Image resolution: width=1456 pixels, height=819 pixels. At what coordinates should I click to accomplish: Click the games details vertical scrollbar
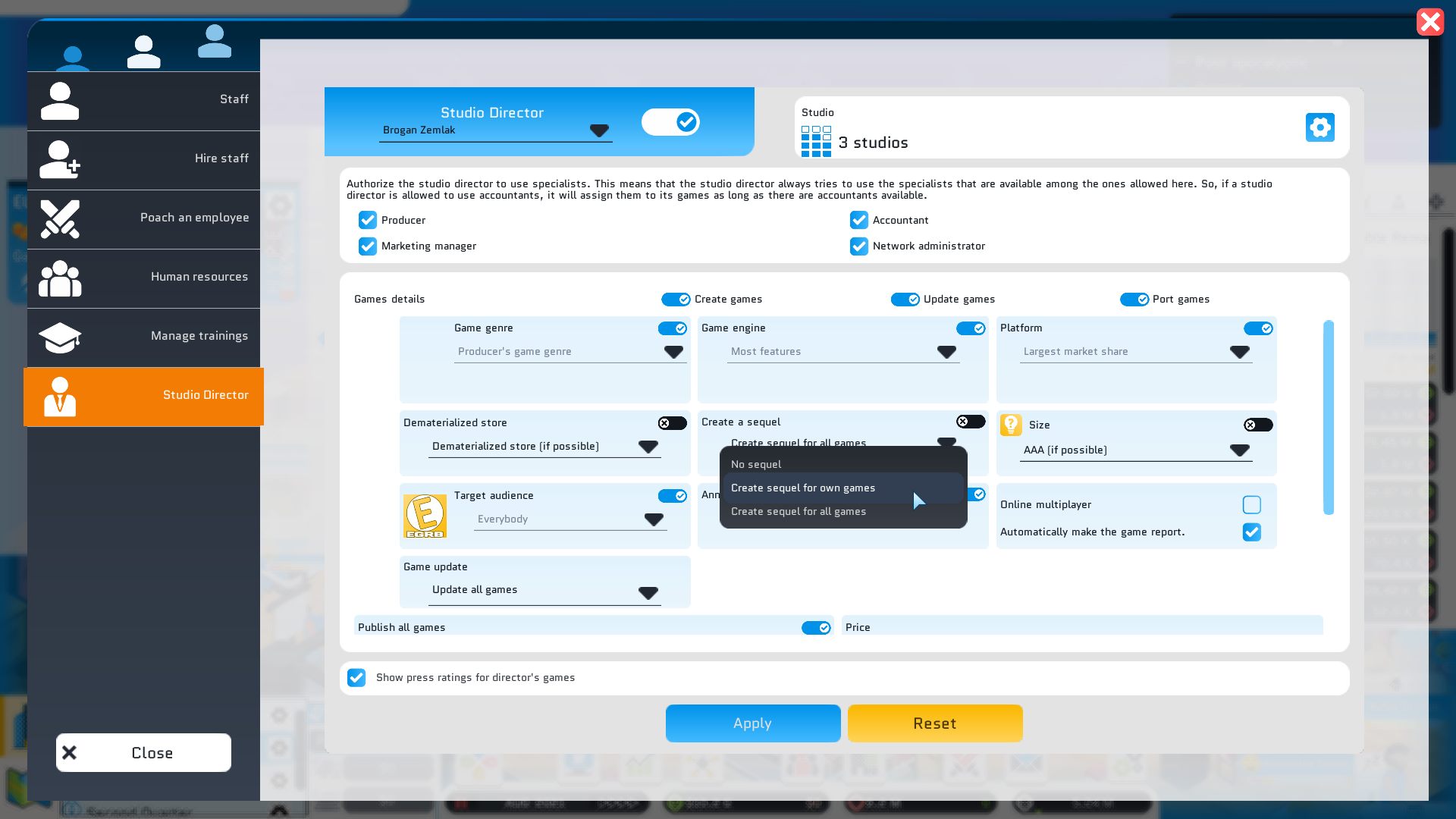(x=1329, y=417)
